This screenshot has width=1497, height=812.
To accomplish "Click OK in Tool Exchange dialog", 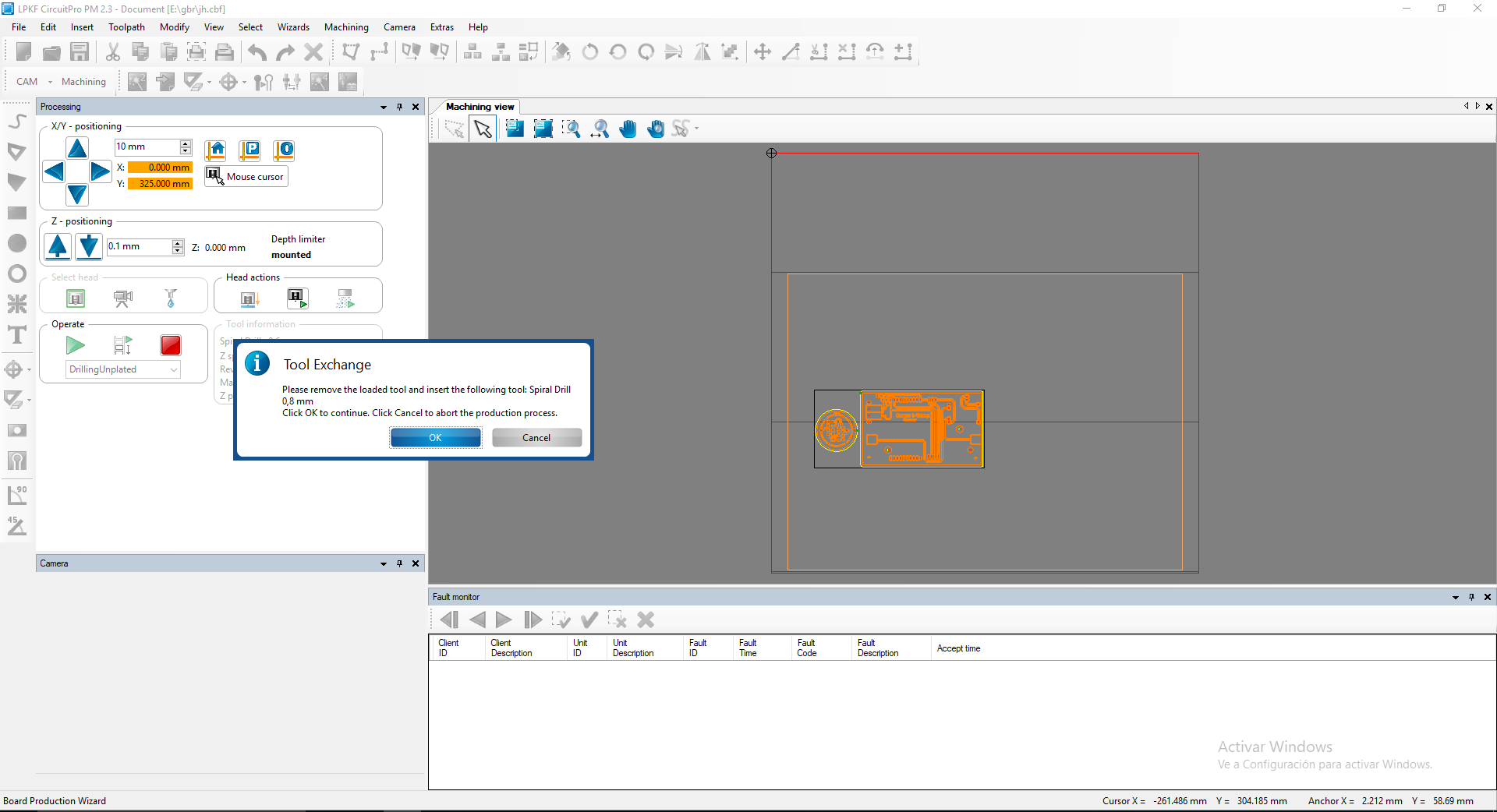I will (435, 438).
